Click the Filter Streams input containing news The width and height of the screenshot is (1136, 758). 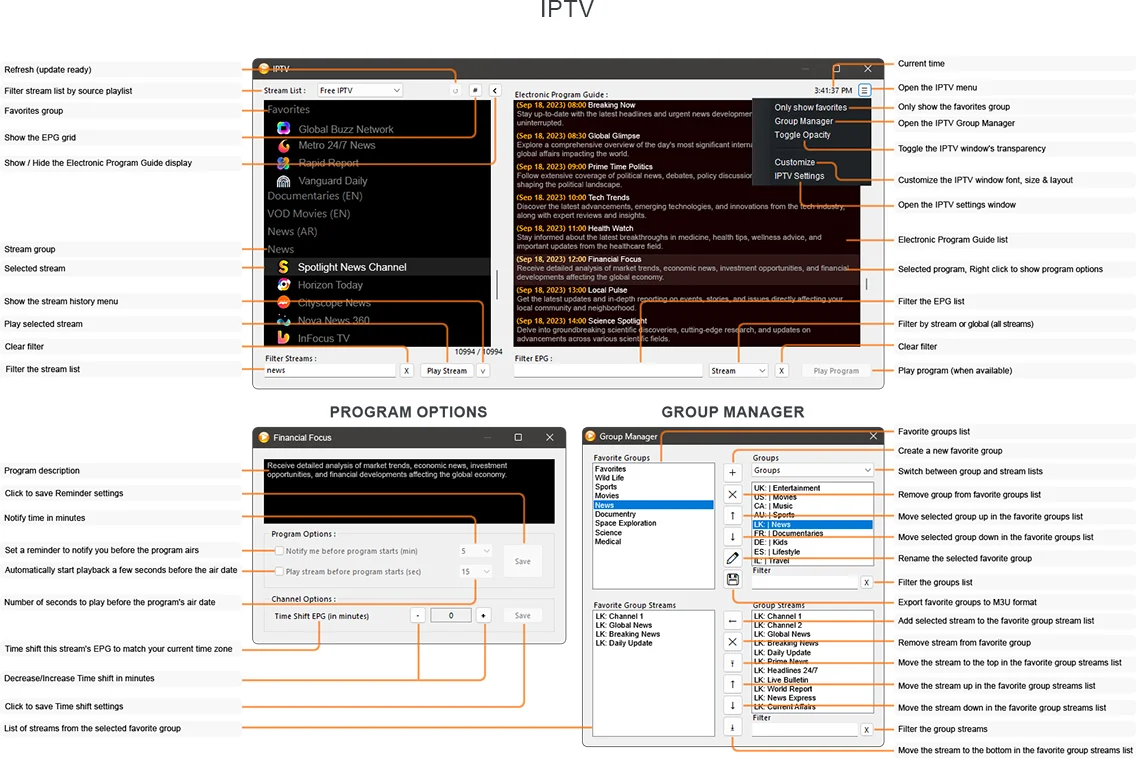(x=330, y=370)
